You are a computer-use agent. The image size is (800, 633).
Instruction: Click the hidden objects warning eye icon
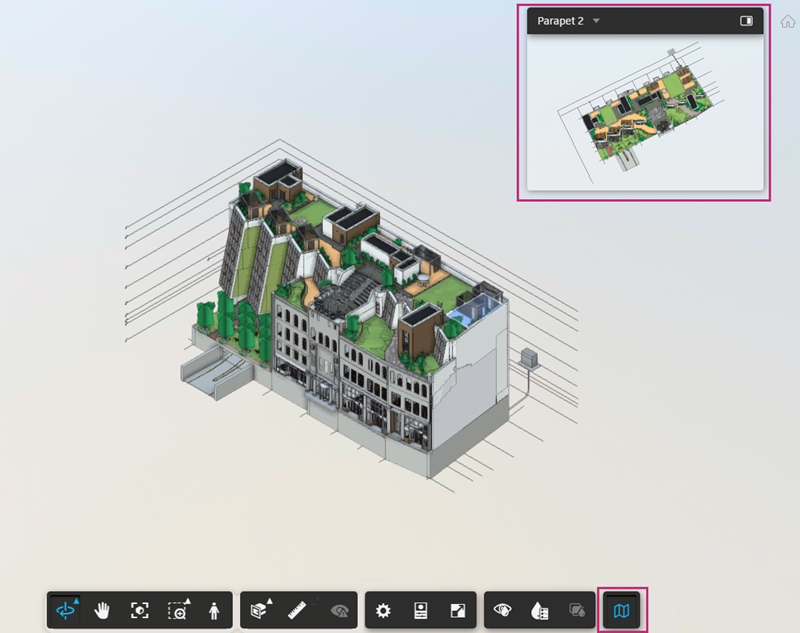click(339, 611)
